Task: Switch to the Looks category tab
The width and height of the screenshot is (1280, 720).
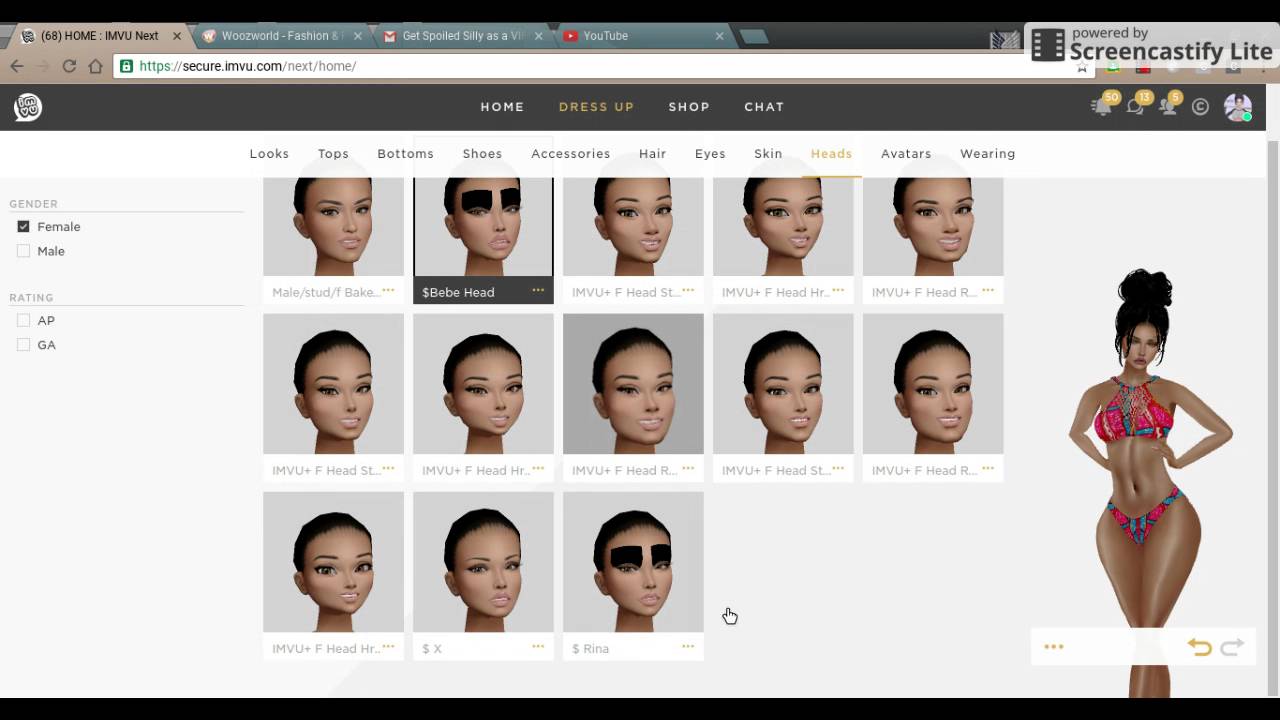Action: [269, 154]
